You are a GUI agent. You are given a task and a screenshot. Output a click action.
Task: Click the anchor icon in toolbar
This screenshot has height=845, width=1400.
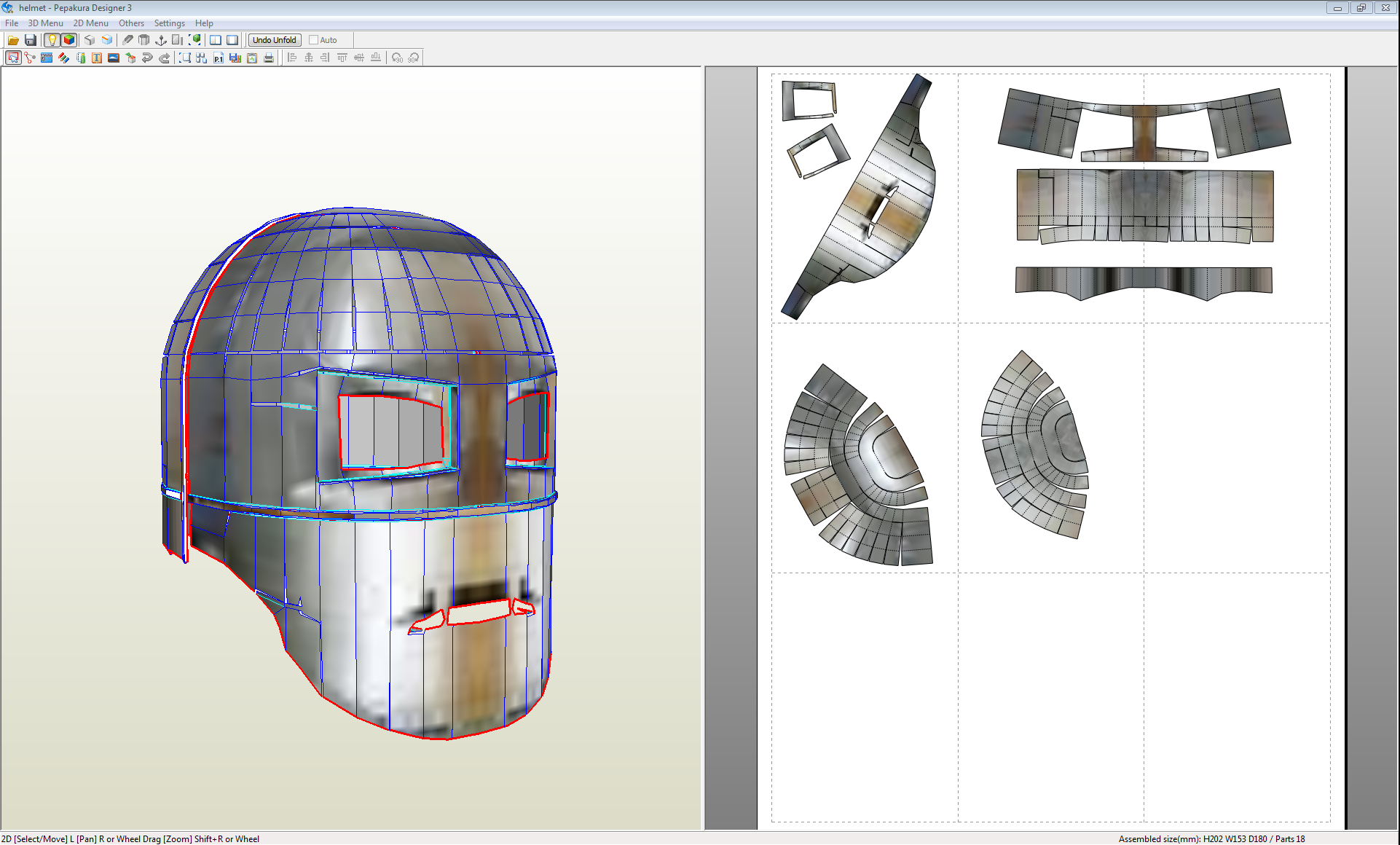point(161,40)
